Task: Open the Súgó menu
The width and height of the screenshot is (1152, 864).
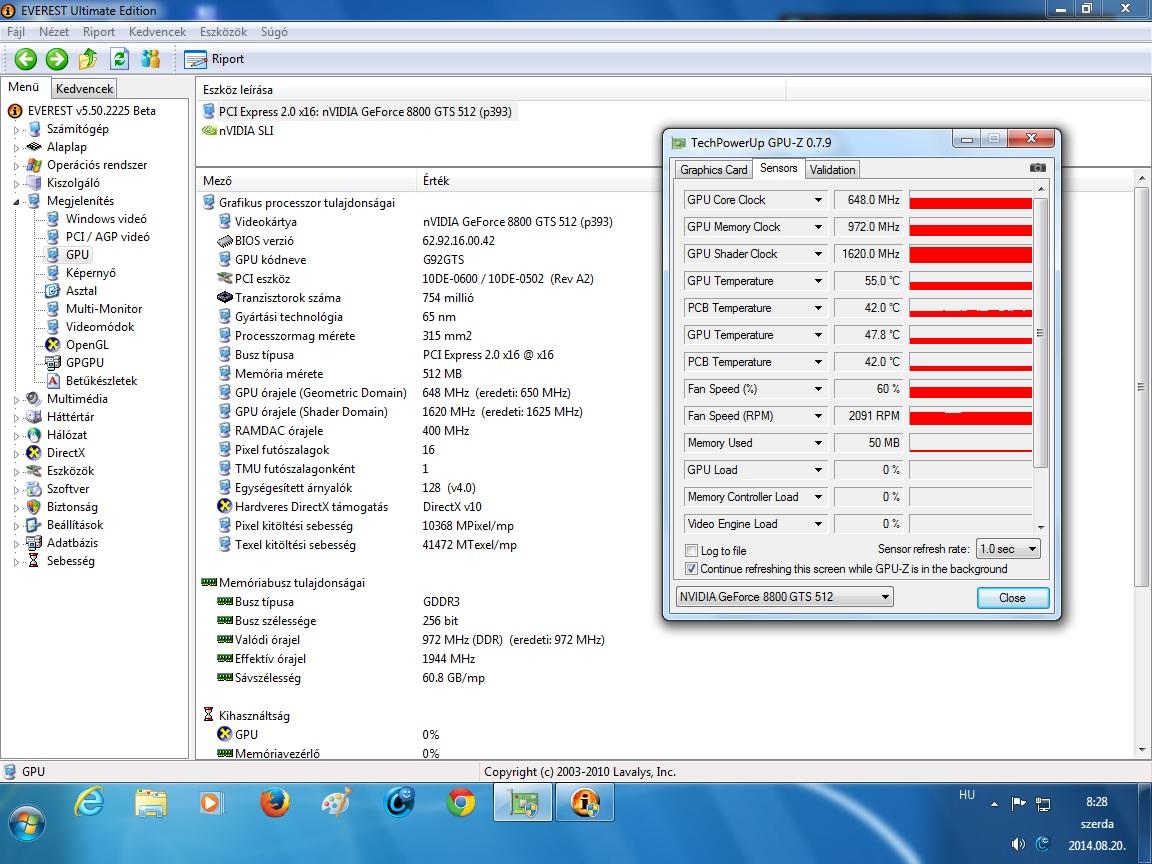Action: (x=274, y=32)
